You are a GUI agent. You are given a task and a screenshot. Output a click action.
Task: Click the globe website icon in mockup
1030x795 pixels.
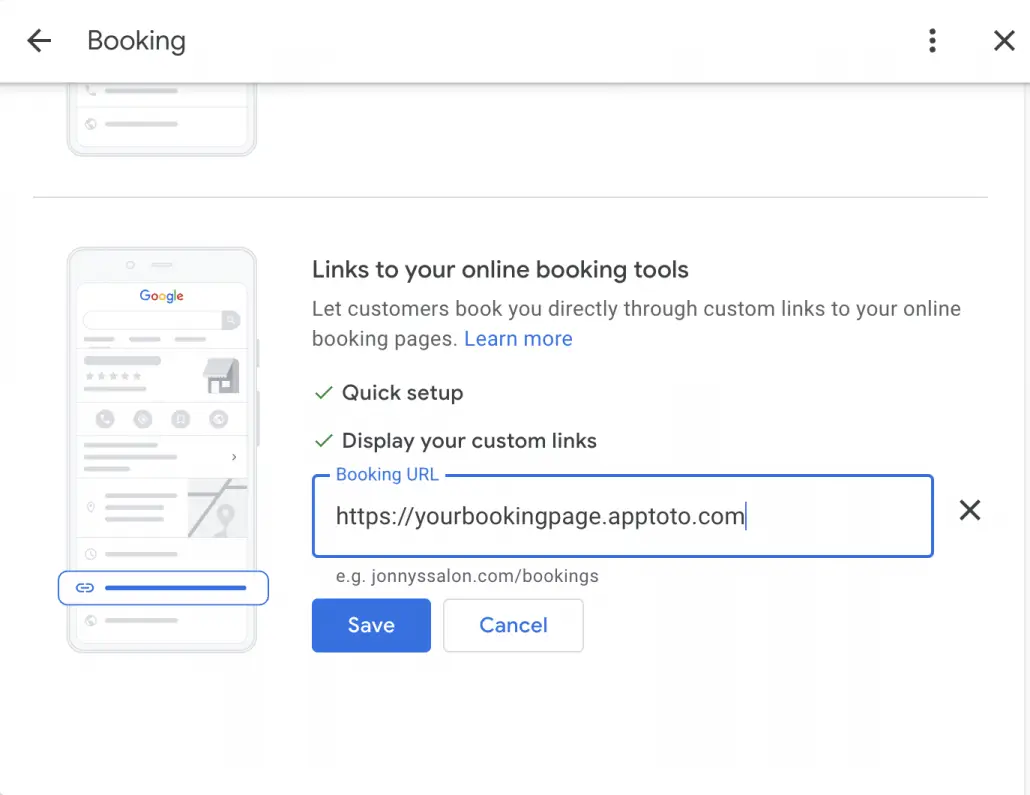coord(91,620)
